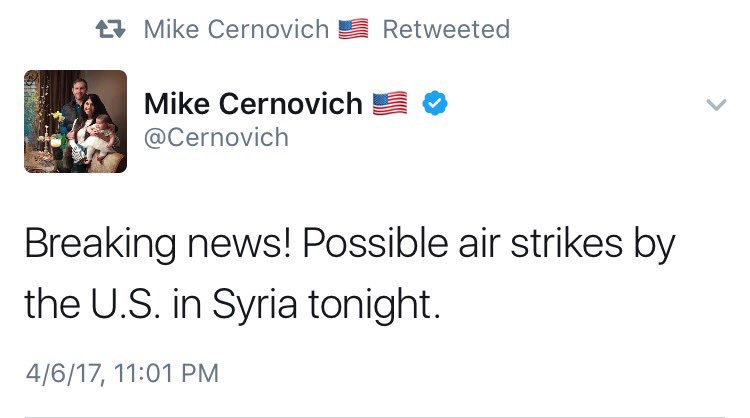Click the word Retweeted
750x418 pixels.
click(x=446, y=29)
